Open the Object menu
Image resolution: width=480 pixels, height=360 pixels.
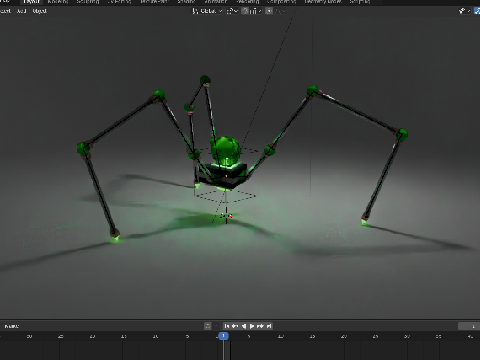coord(40,11)
